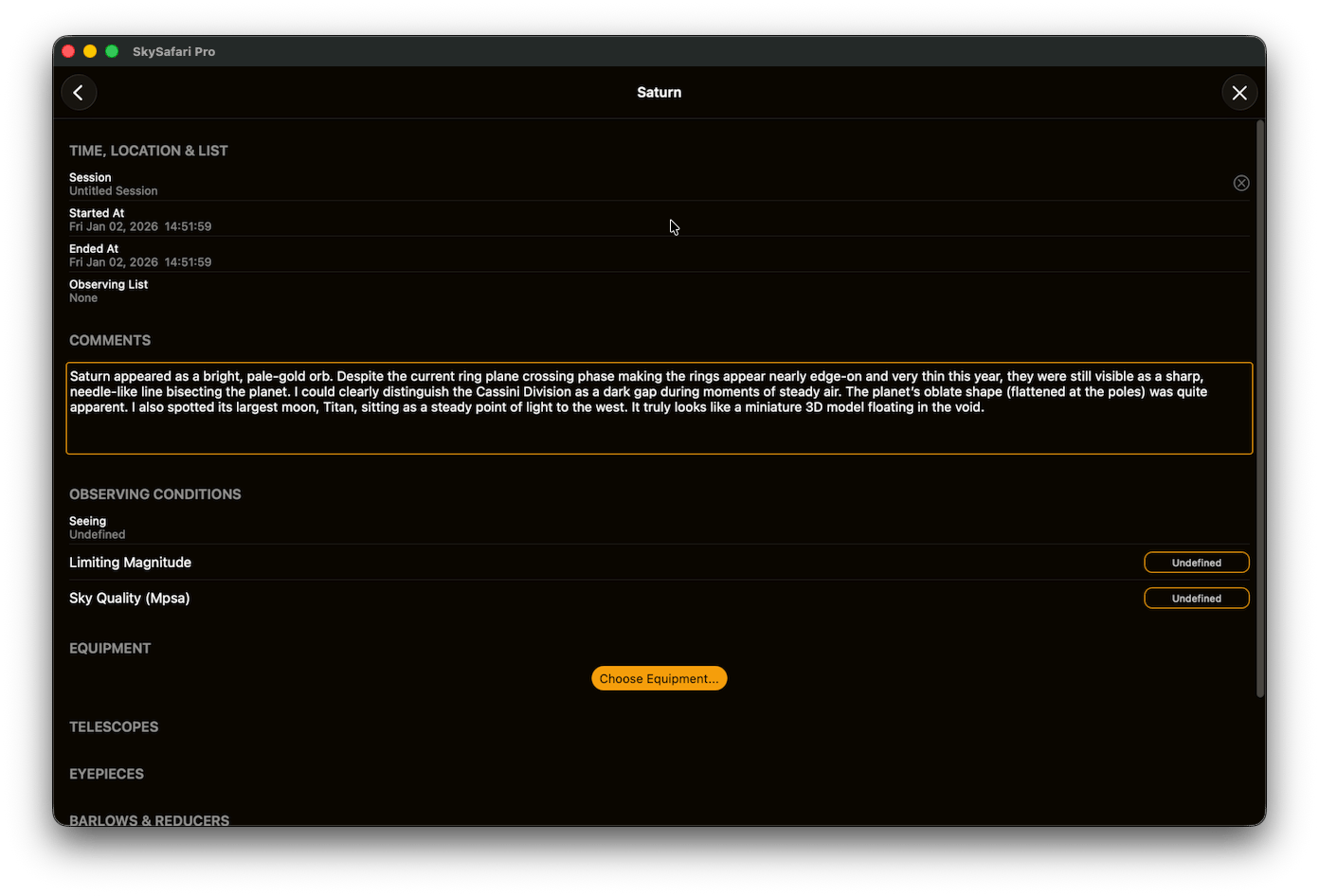1319x896 pixels.
Task: Open the Session row
Action: (659, 184)
